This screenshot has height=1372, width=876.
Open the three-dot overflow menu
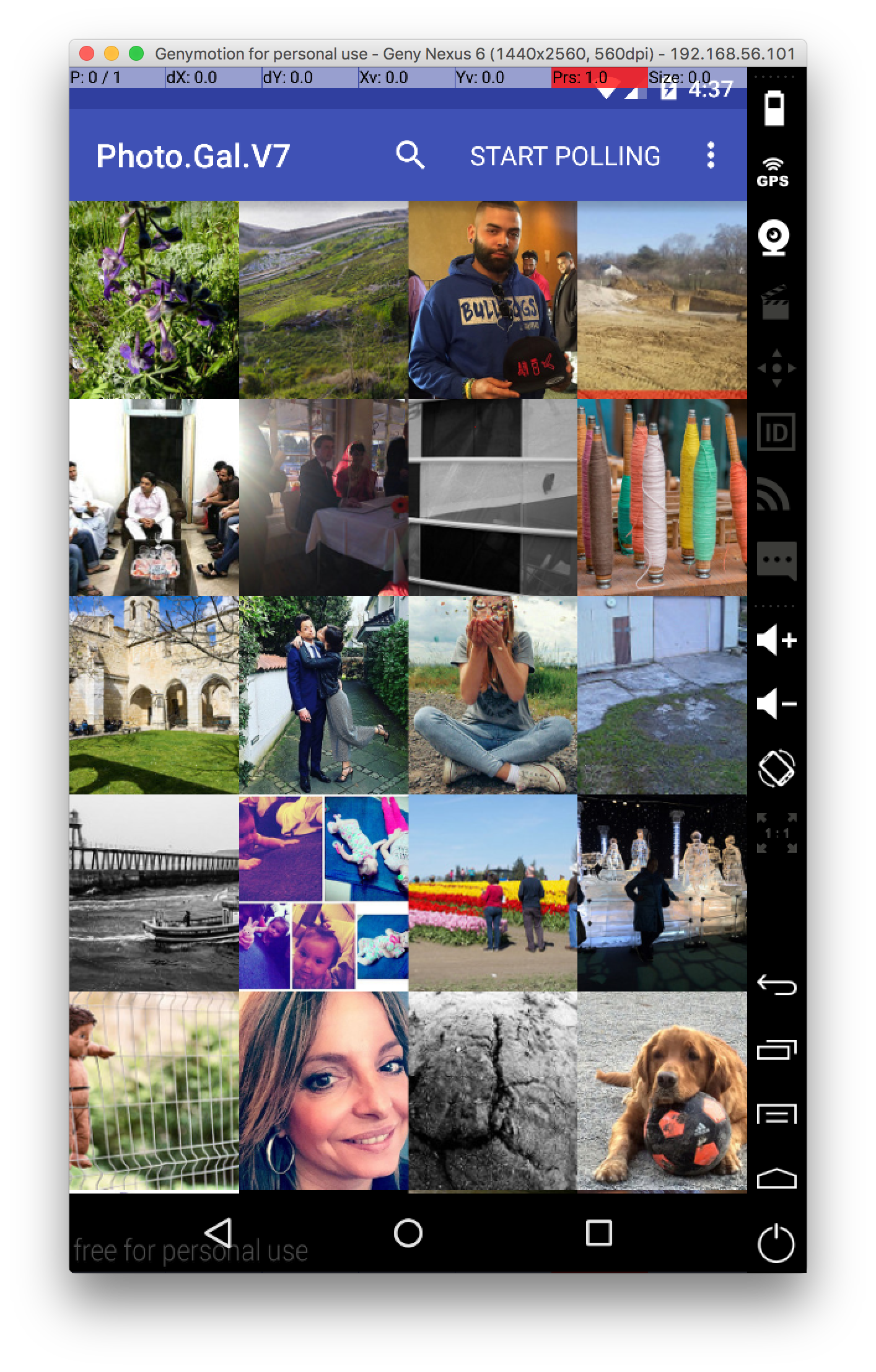[x=711, y=156]
